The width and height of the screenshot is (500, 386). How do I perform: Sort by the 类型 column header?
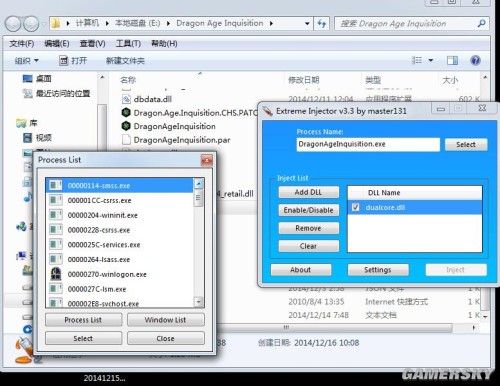pos(373,80)
